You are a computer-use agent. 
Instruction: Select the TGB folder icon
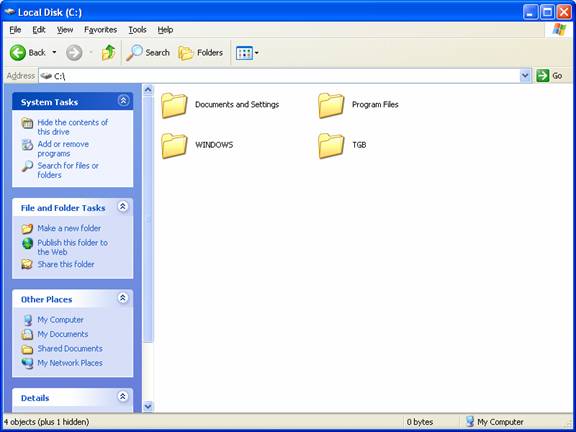tap(331, 145)
